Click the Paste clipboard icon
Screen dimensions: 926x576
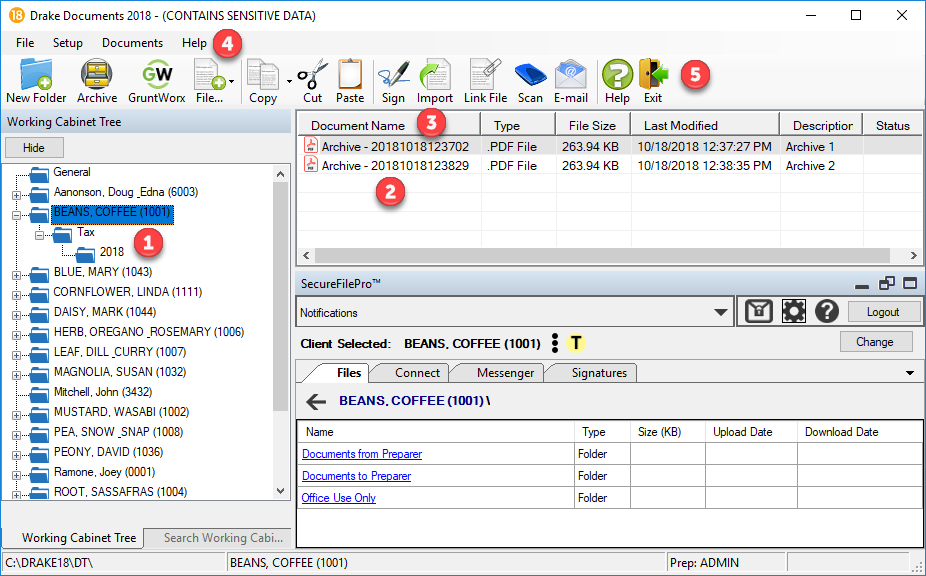point(350,82)
